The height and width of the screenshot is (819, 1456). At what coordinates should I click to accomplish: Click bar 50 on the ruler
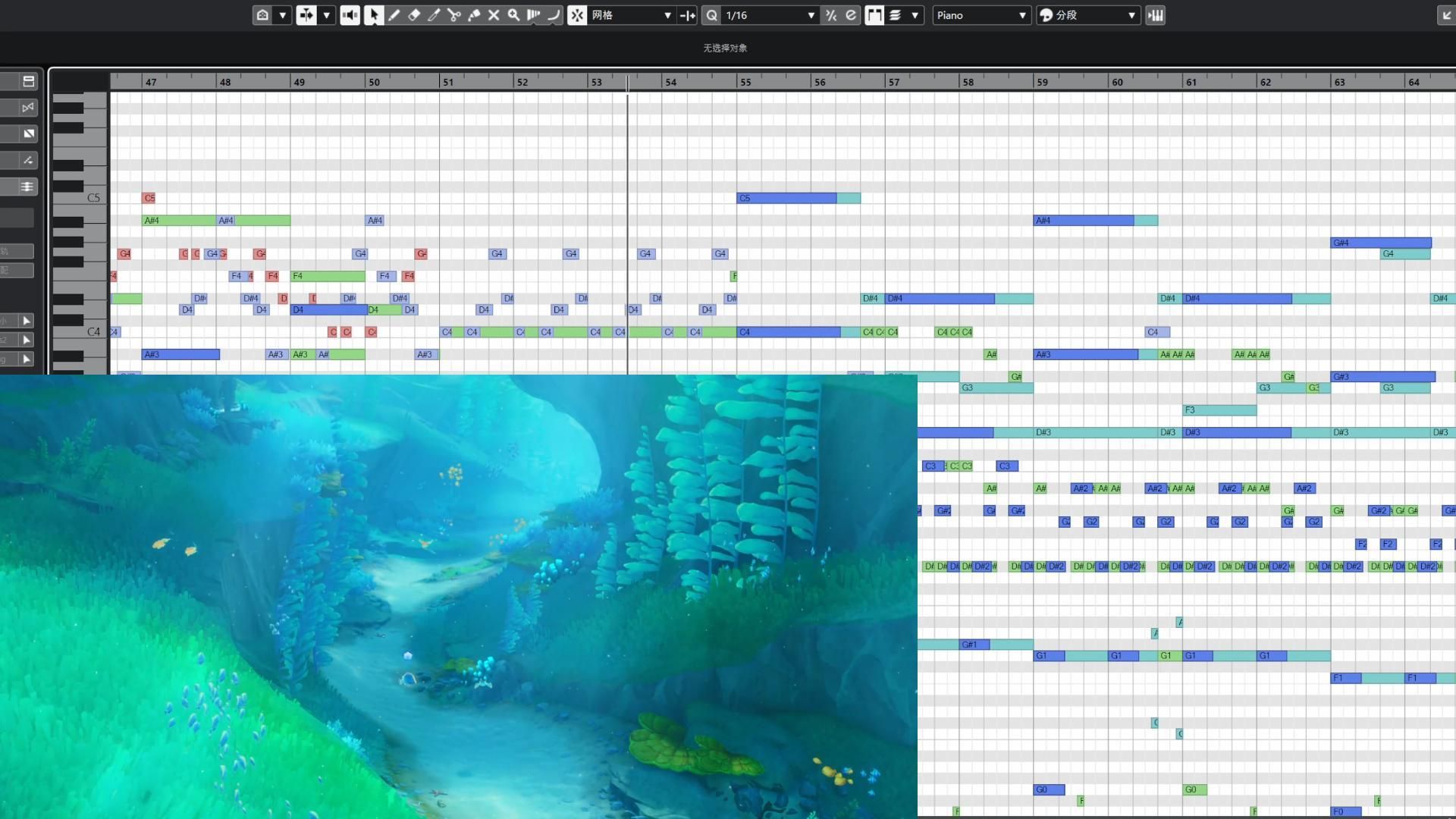375,82
